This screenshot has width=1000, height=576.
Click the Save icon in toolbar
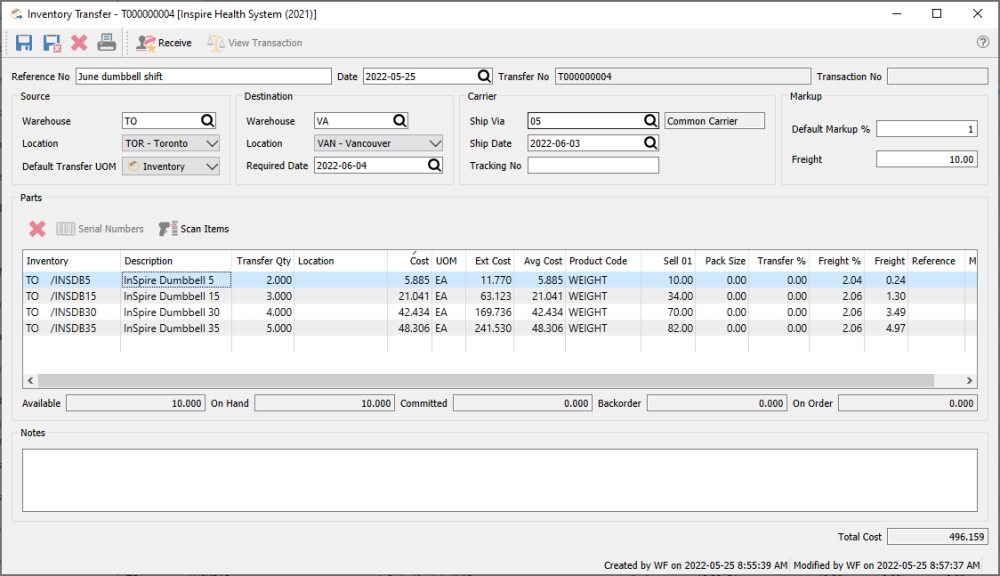pyautogui.click(x=24, y=43)
